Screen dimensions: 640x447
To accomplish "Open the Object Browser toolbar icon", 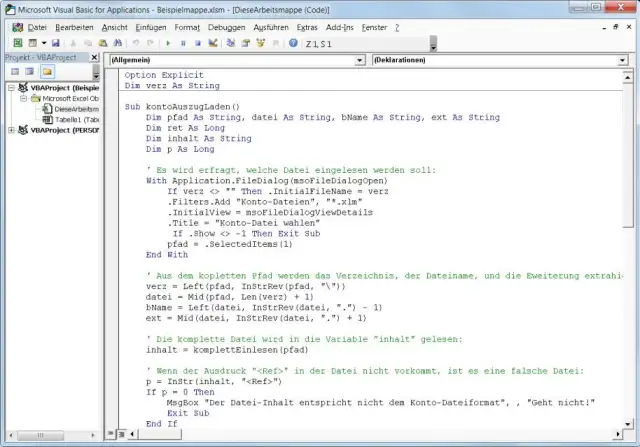I will coord(260,43).
